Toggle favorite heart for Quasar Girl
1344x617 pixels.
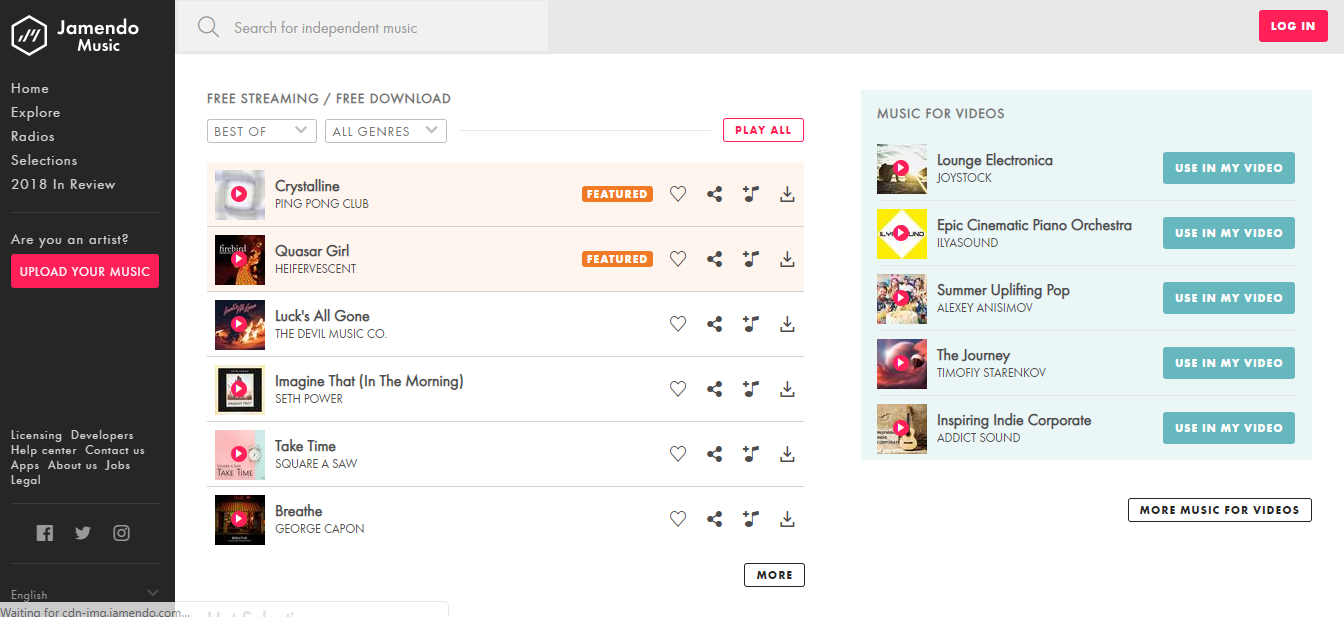coord(678,259)
